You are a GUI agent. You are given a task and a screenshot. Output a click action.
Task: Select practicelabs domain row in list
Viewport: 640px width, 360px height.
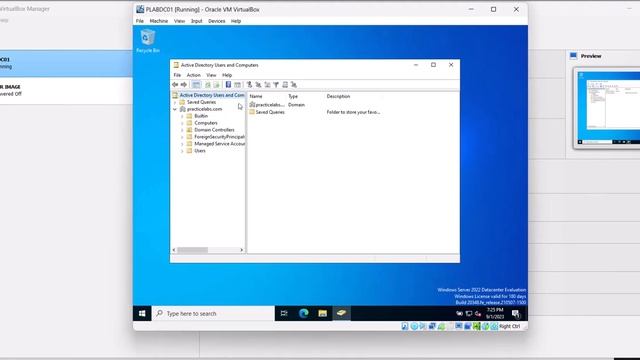coord(267,105)
